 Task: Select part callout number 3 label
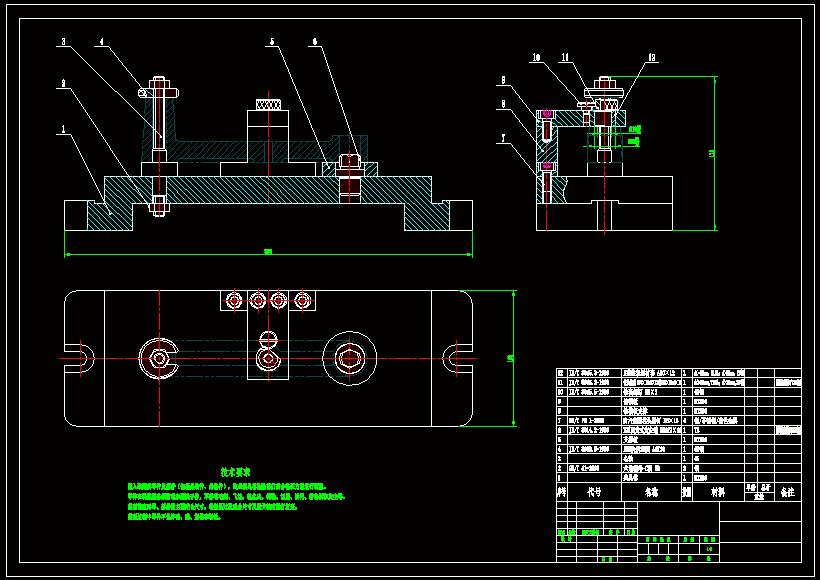(x=63, y=42)
